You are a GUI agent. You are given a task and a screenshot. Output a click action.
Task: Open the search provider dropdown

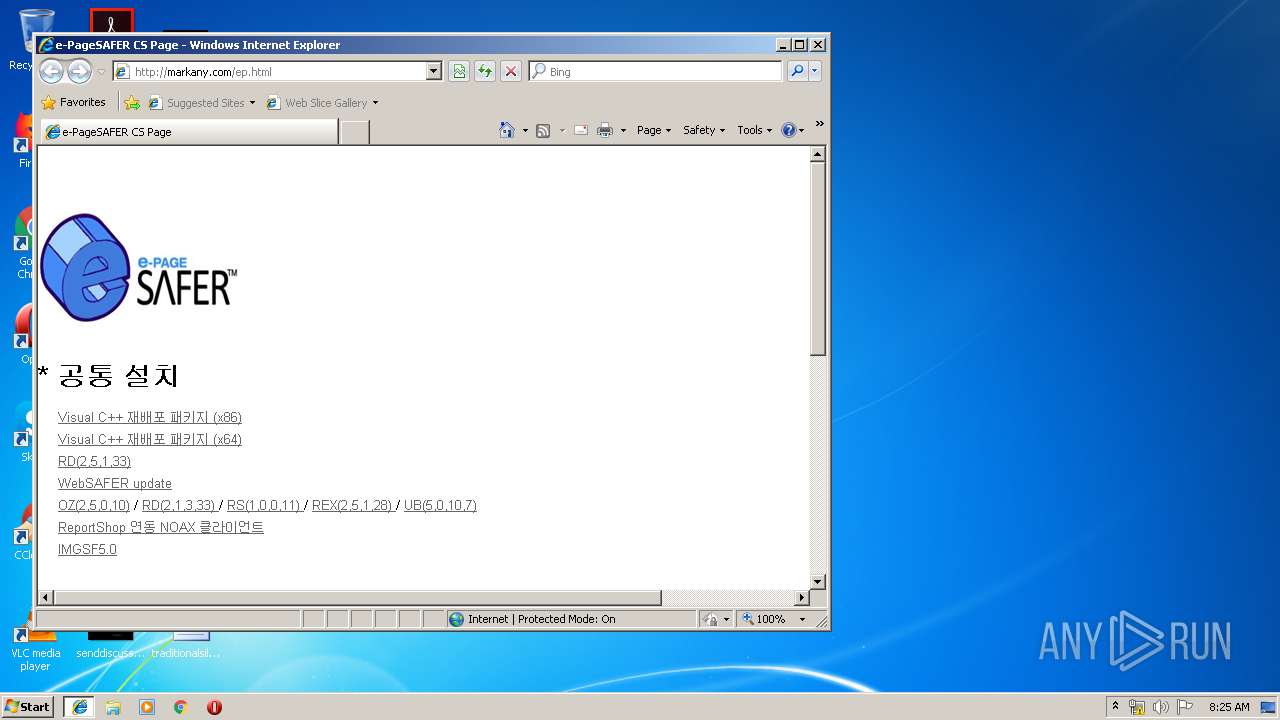(x=815, y=71)
